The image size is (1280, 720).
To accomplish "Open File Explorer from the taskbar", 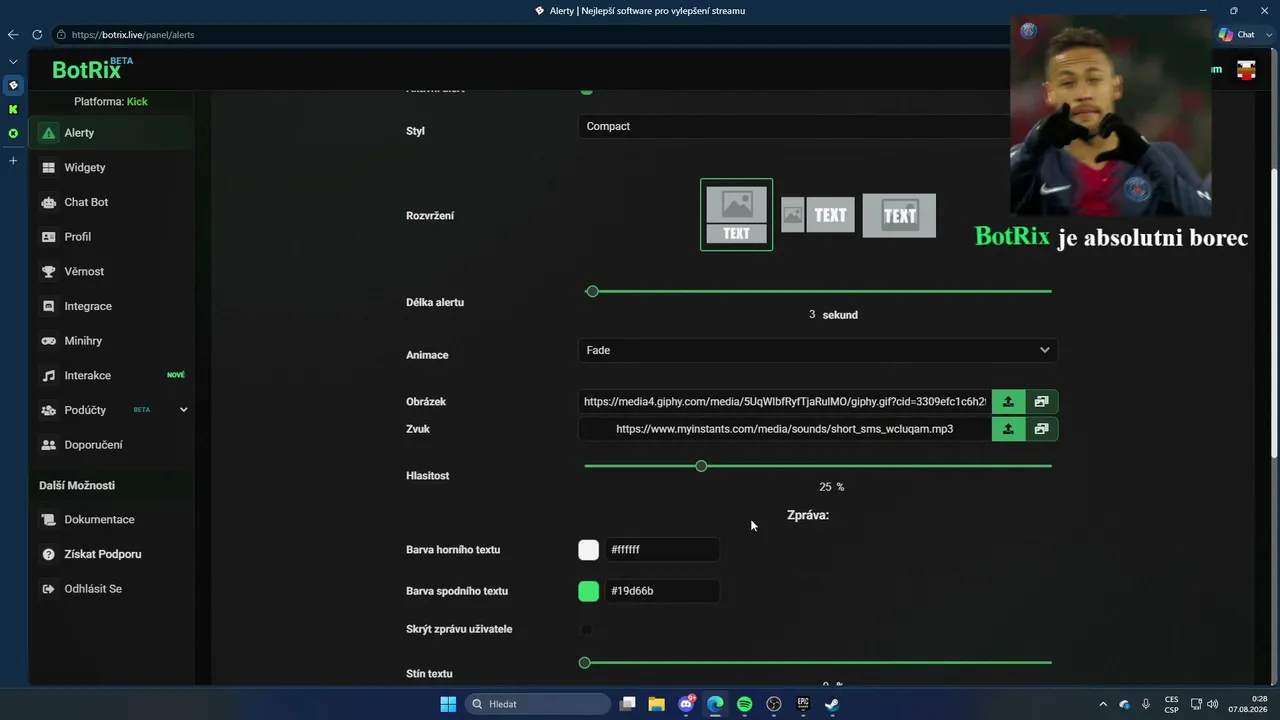I will pos(657,704).
